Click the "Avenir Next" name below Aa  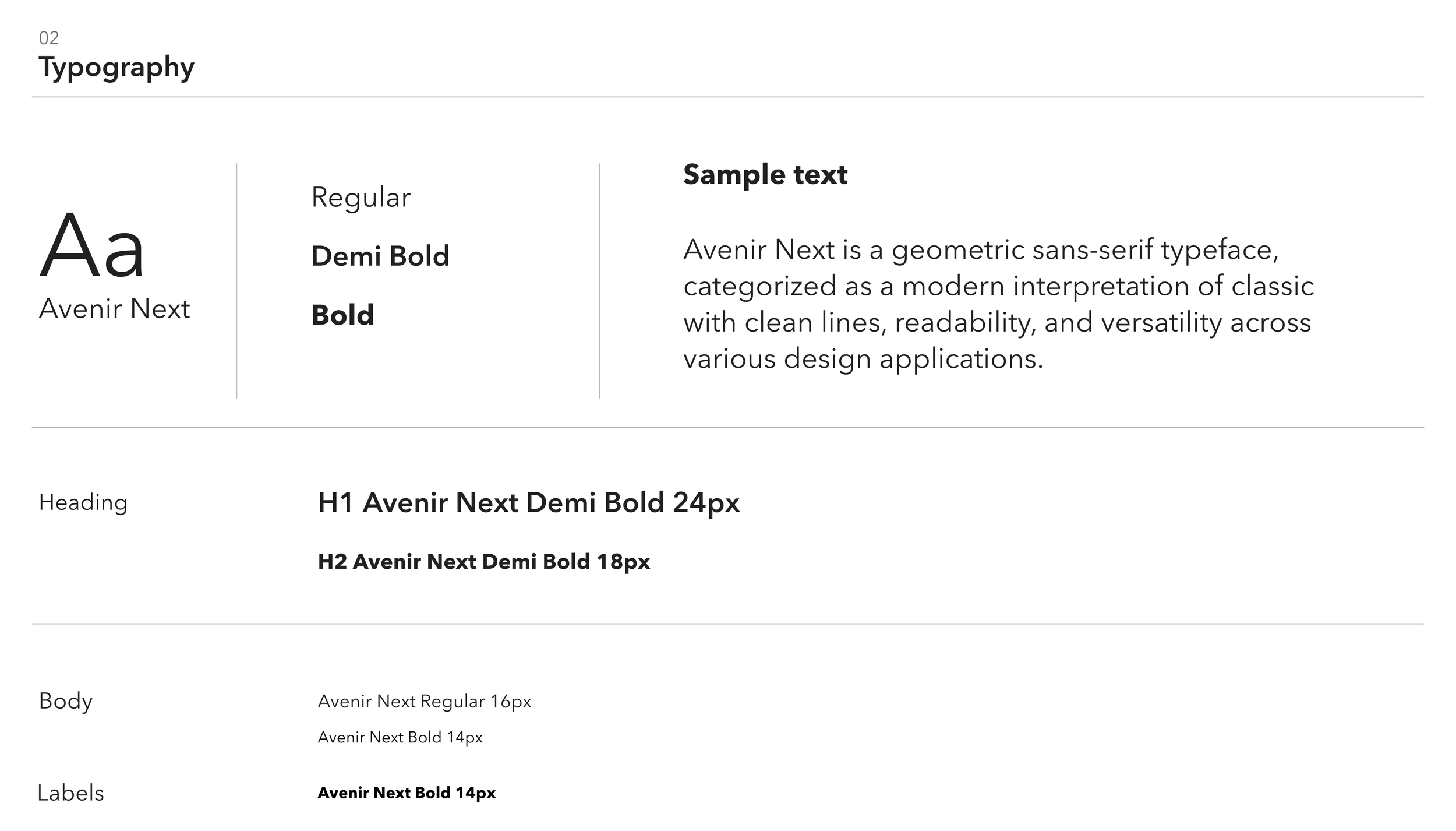click(114, 309)
